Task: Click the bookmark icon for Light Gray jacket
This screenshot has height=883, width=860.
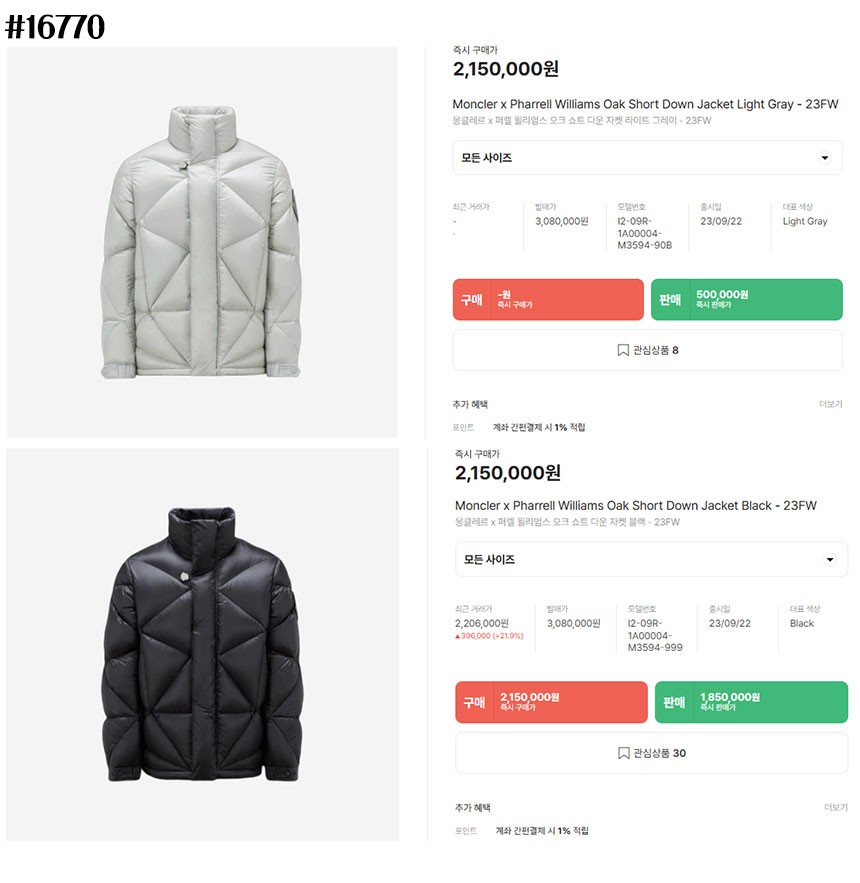Action: (623, 350)
